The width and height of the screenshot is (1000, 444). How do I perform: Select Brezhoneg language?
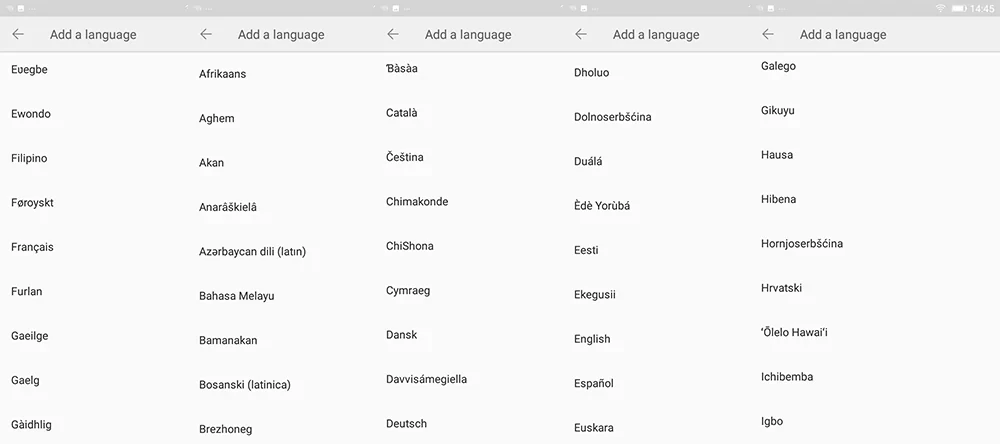click(226, 429)
